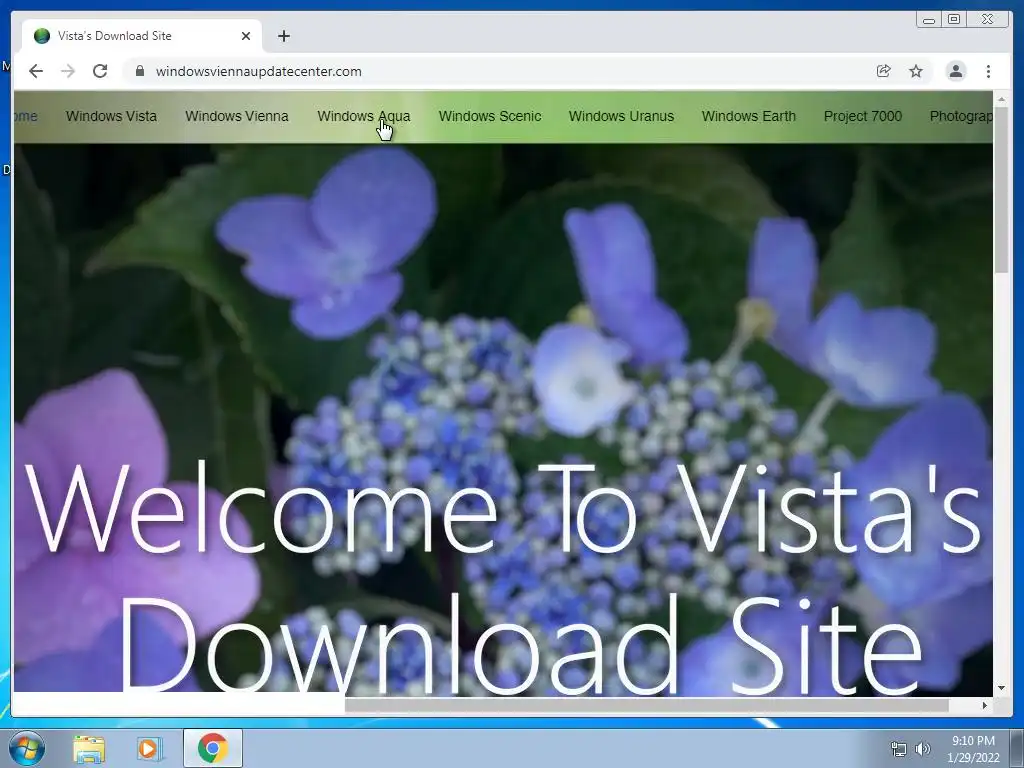Click the Show desktop strip on the taskbar
1024x768 pixels.
pos(1017,748)
